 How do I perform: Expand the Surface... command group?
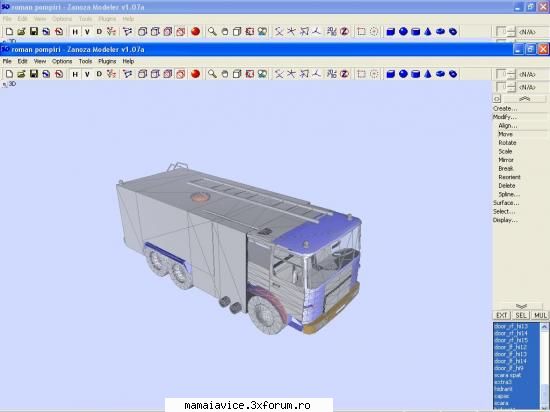[506, 203]
